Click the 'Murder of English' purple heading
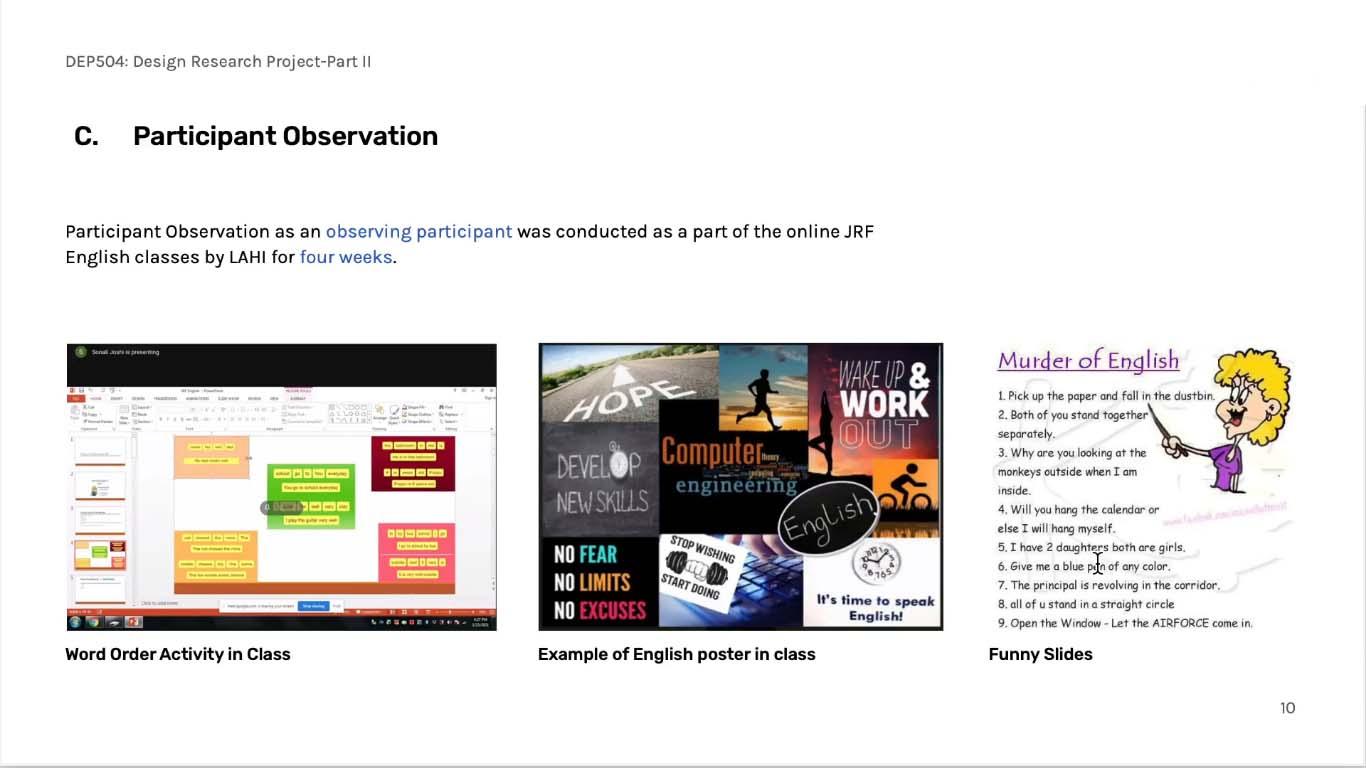This screenshot has height=768, width=1366. click(x=1088, y=361)
